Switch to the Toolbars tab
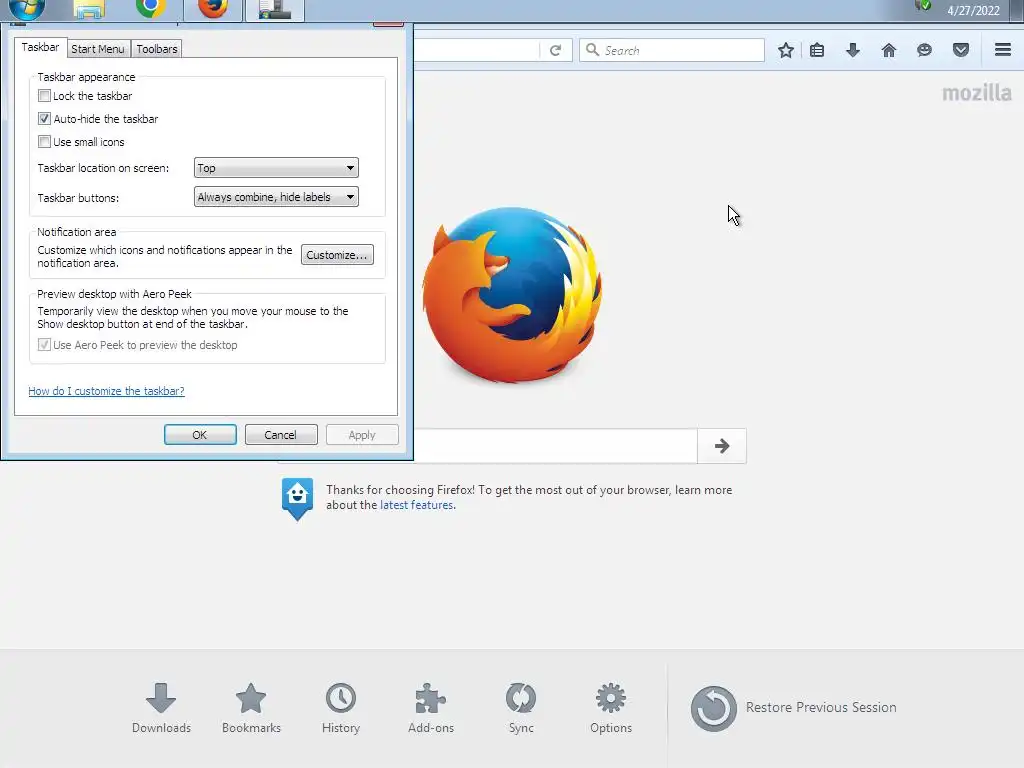Viewport: 1024px width, 768px height. [x=157, y=49]
